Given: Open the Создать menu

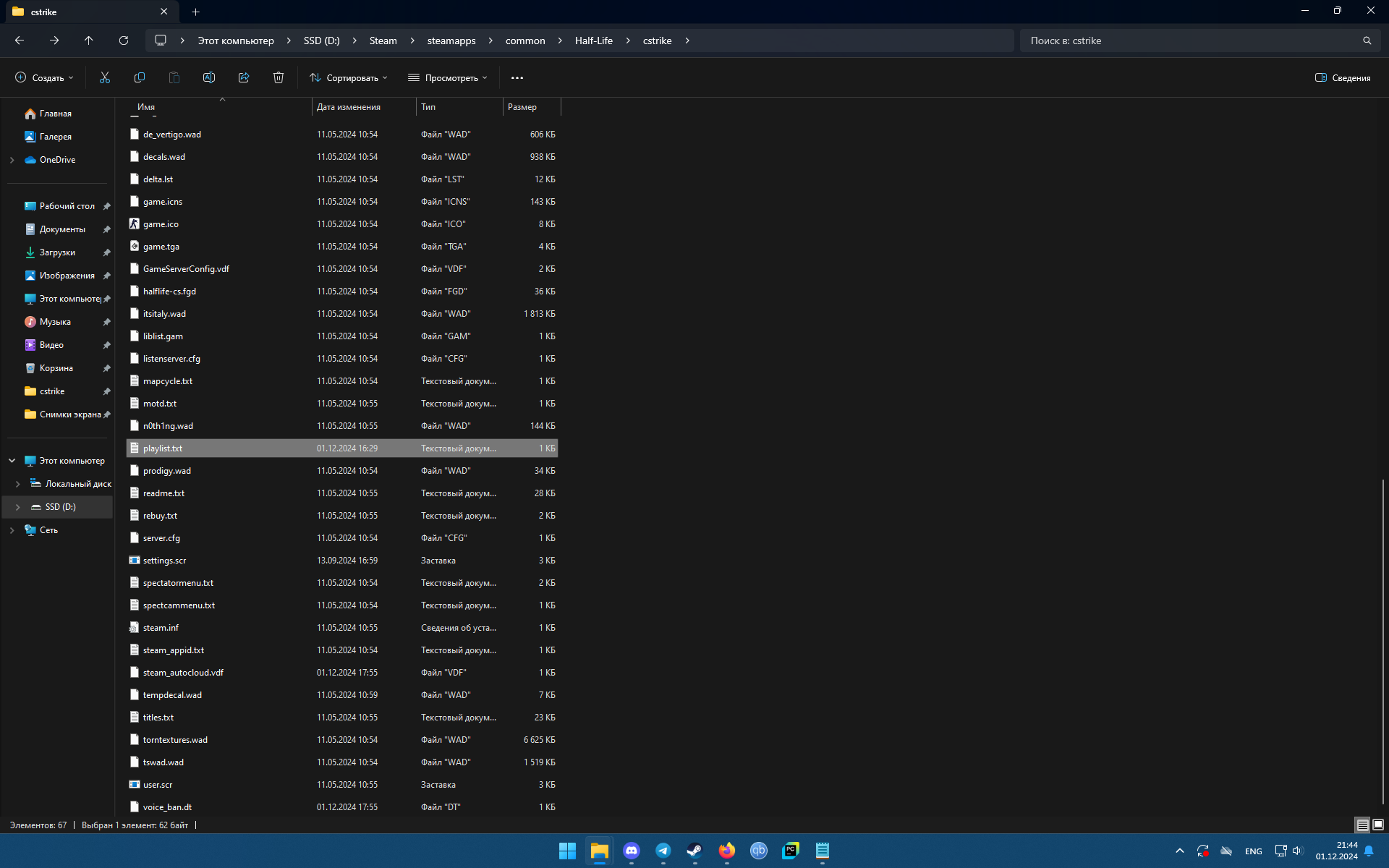Looking at the screenshot, I should (45, 77).
